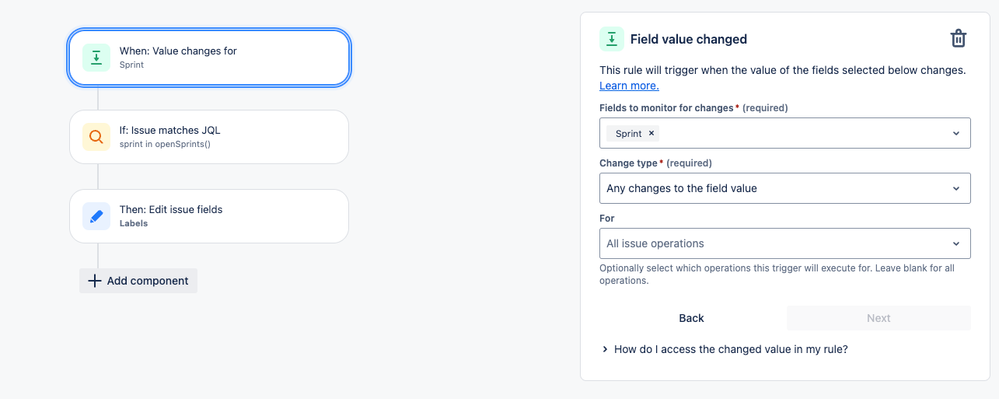The width and height of the screenshot is (999, 399).
Task: Open the Change type dropdown
Action: click(785, 188)
